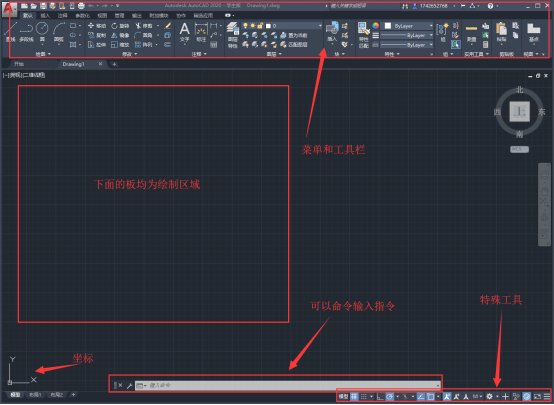Toggle 2D object snap square icon
The width and height of the screenshot is (554, 405).
pyautogui.click(x=430, y=397)
